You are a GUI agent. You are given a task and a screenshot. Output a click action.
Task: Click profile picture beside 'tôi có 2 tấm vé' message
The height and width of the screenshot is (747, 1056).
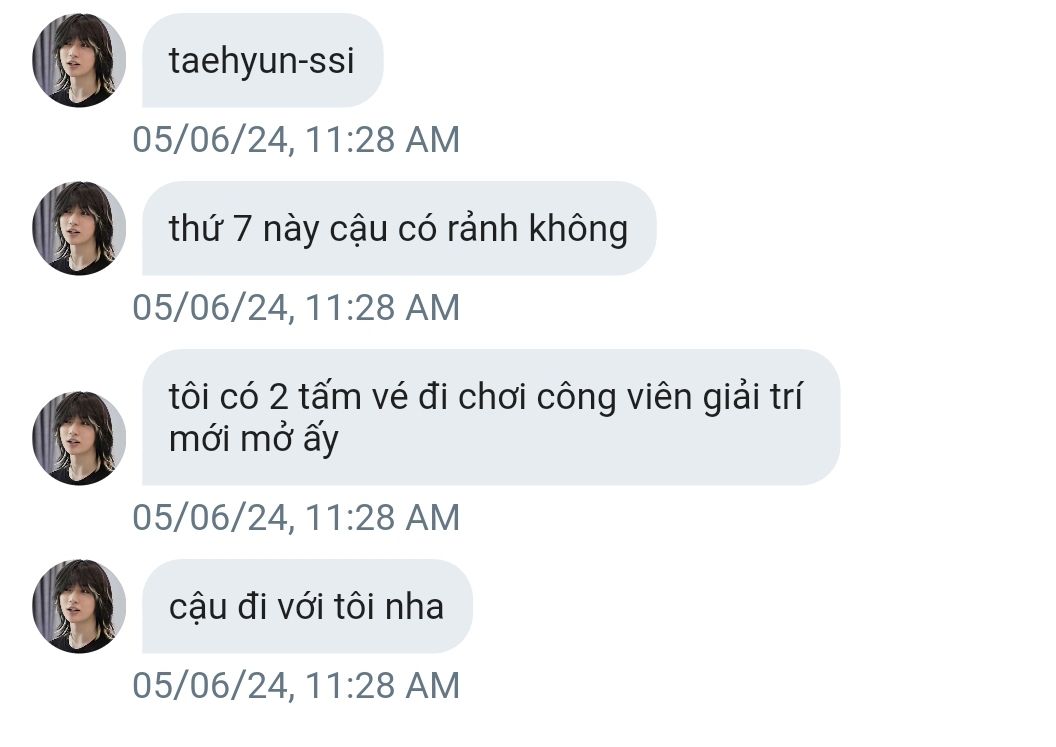coord(79,438)
